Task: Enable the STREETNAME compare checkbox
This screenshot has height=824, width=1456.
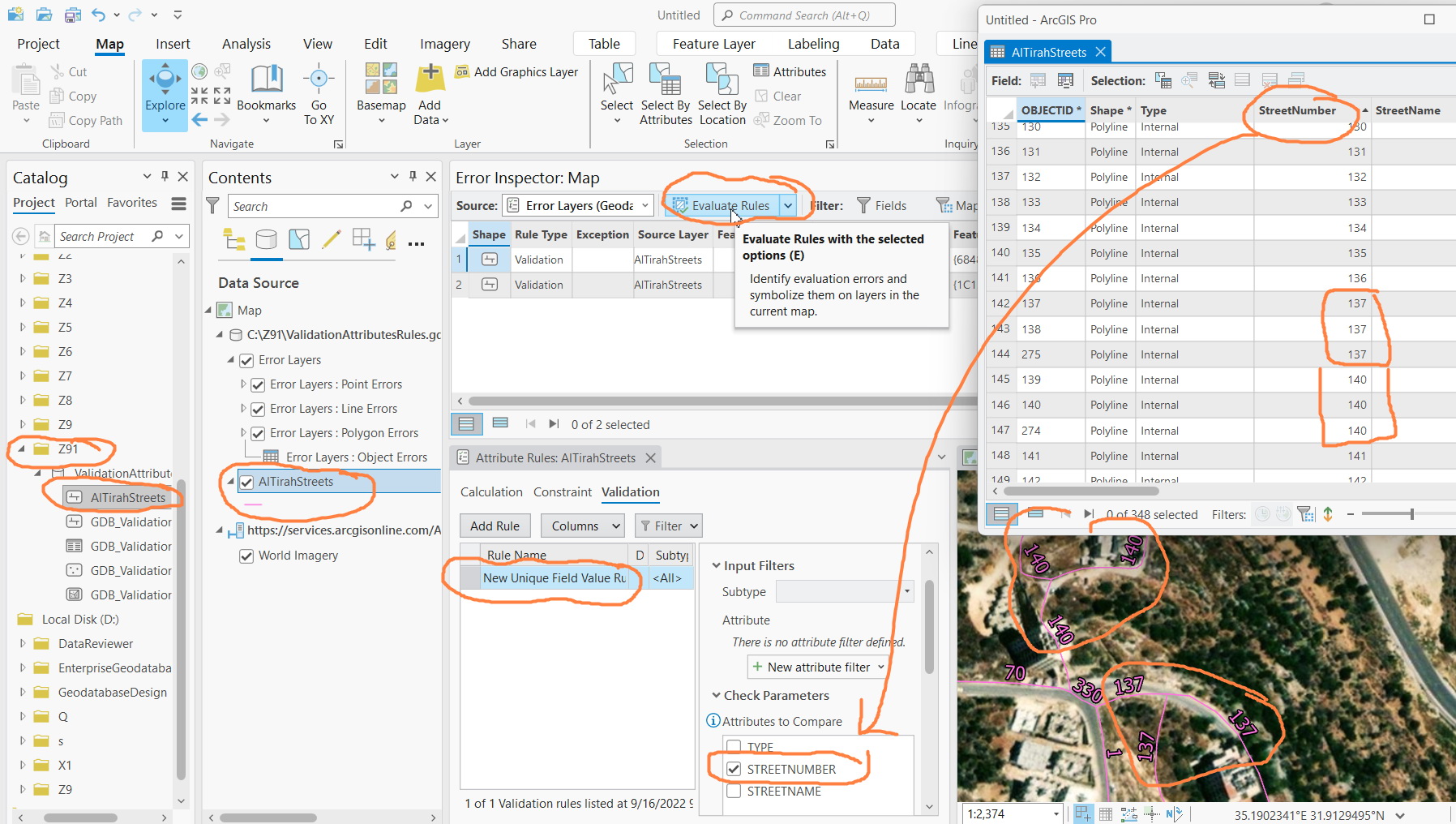Action: (734, 791)
